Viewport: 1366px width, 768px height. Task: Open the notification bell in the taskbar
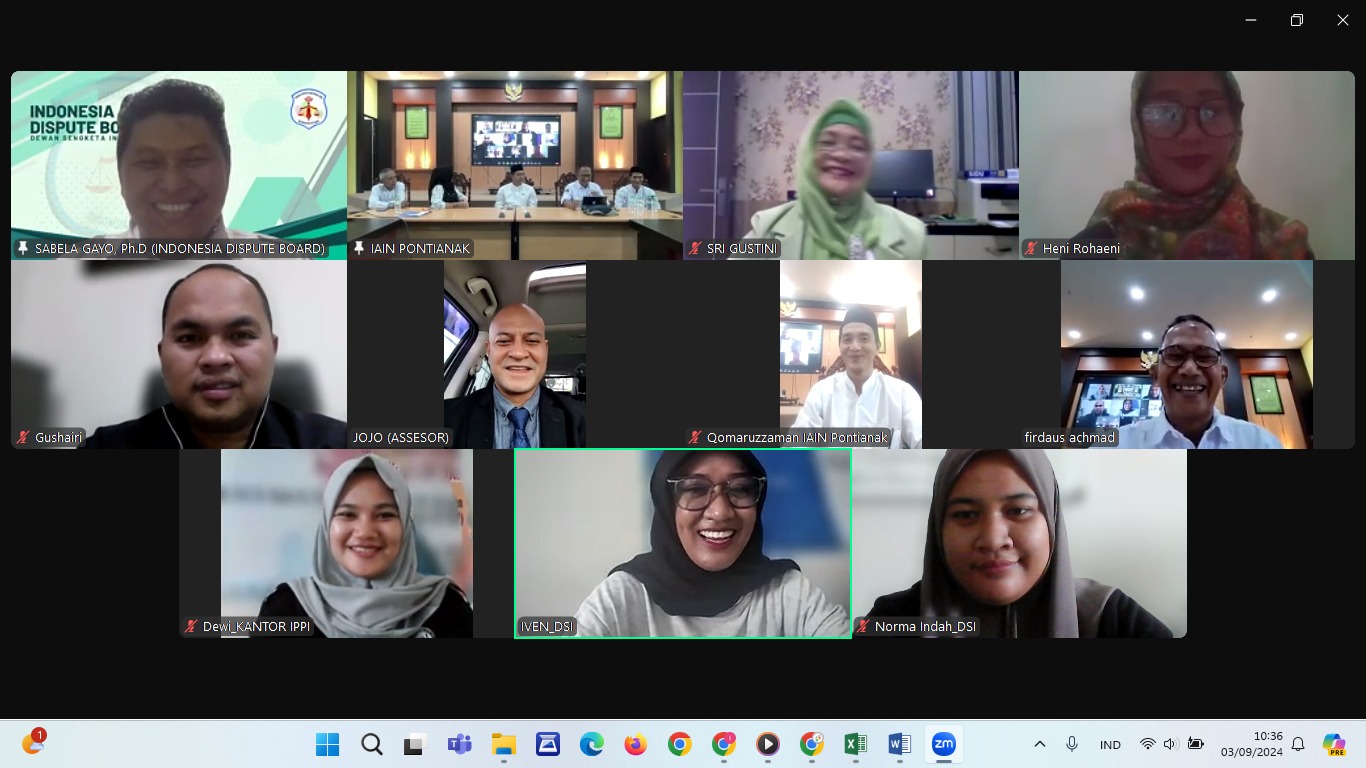pos(1298,744)
